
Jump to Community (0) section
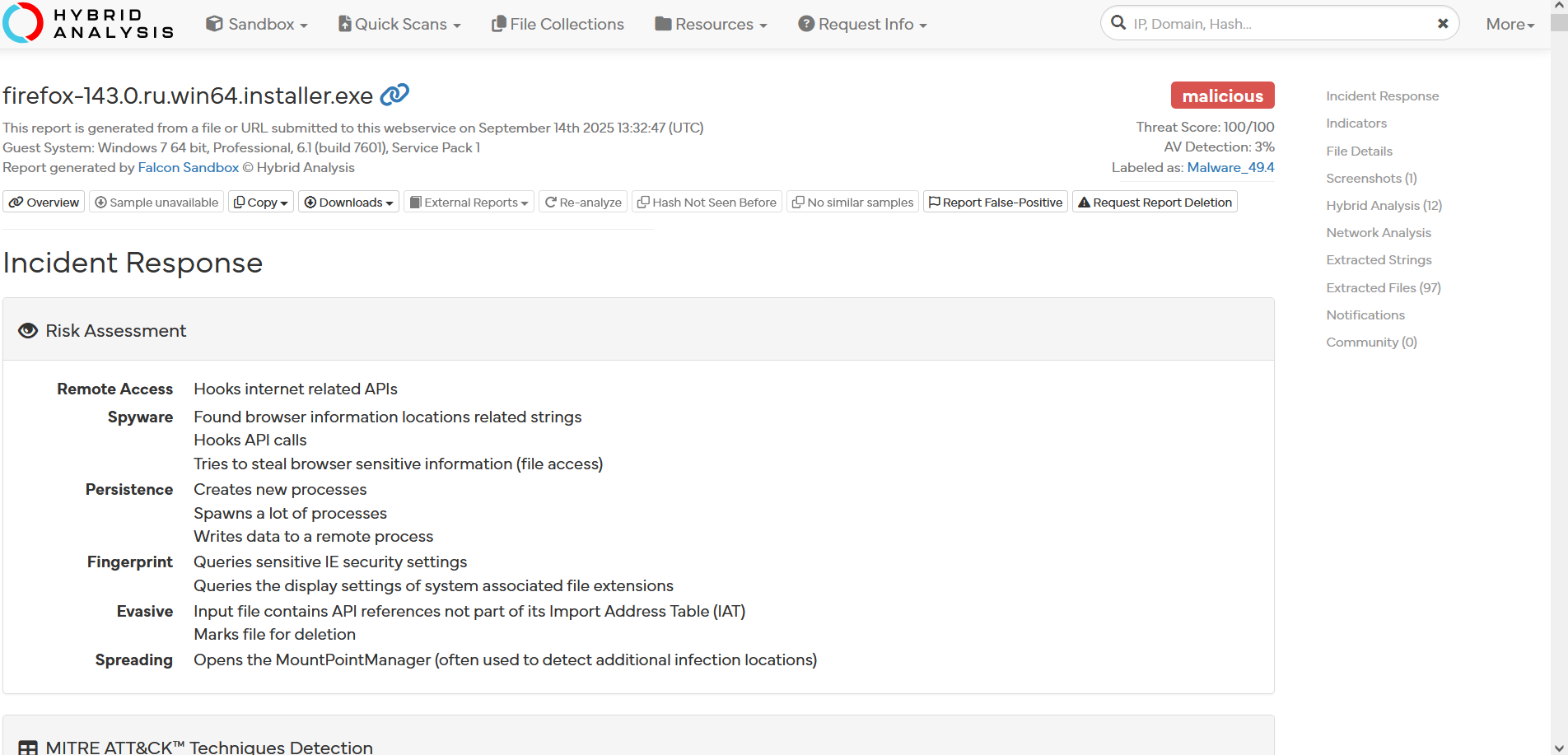(1371, 342)
